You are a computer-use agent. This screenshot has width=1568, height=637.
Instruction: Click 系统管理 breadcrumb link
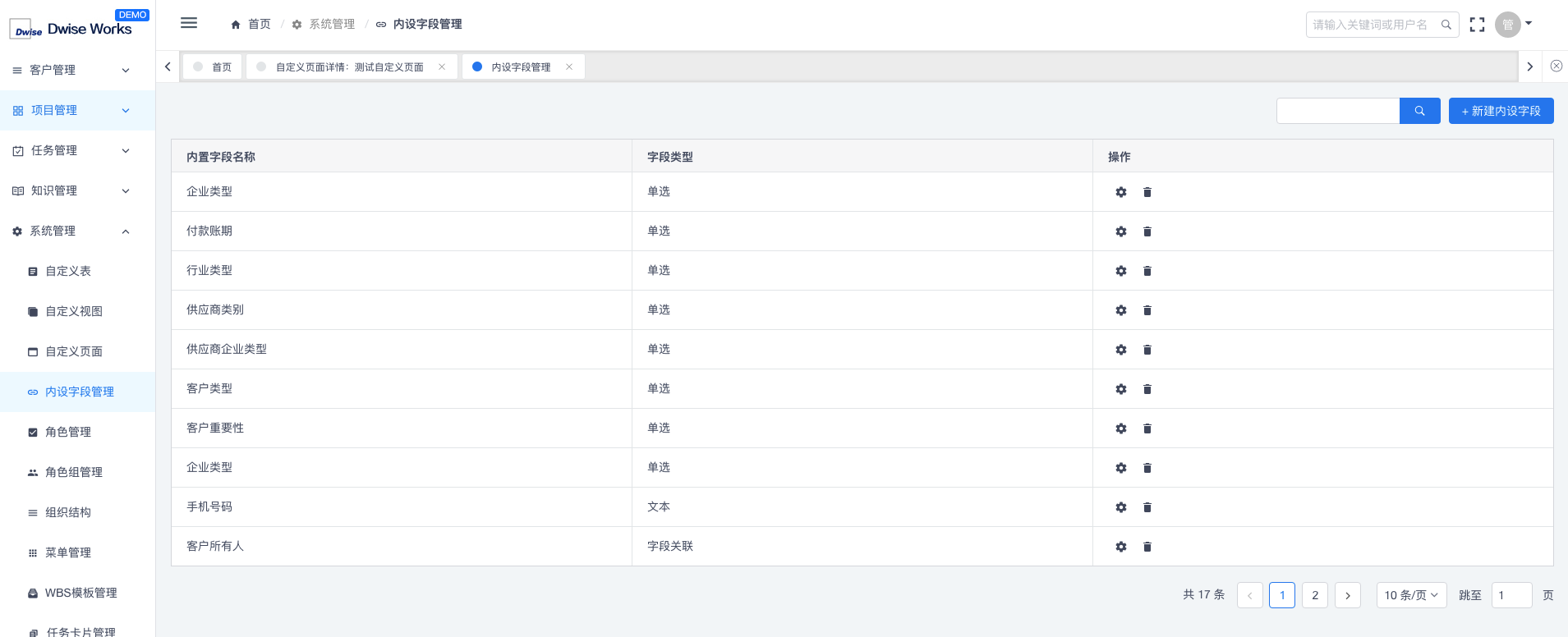[324, 24]
